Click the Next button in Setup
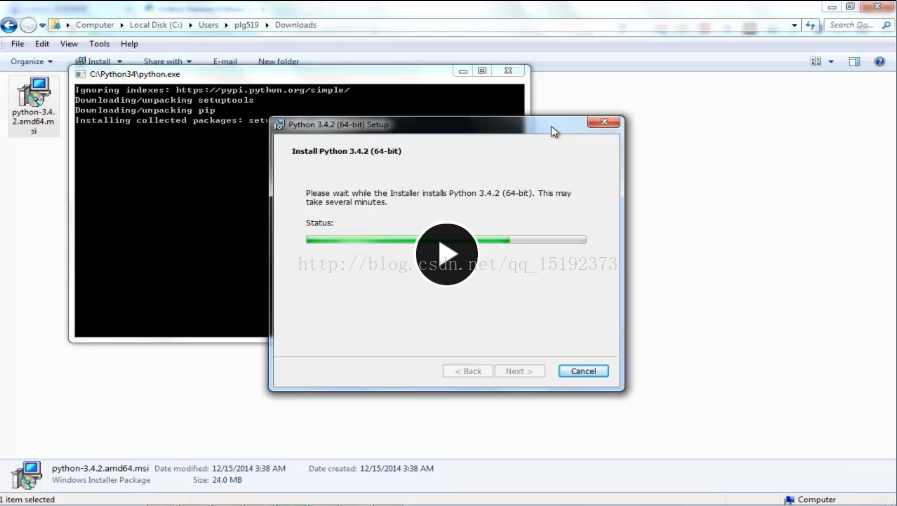Viewport: 897px width, 506px height. (519, 371)
